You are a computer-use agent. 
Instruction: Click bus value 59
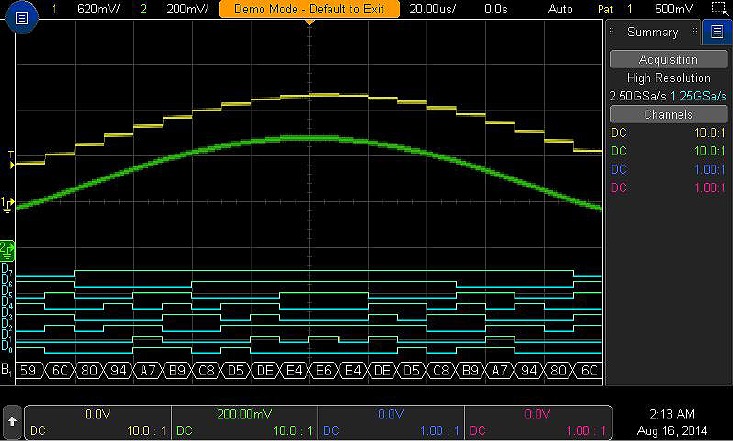coord(29,370)
